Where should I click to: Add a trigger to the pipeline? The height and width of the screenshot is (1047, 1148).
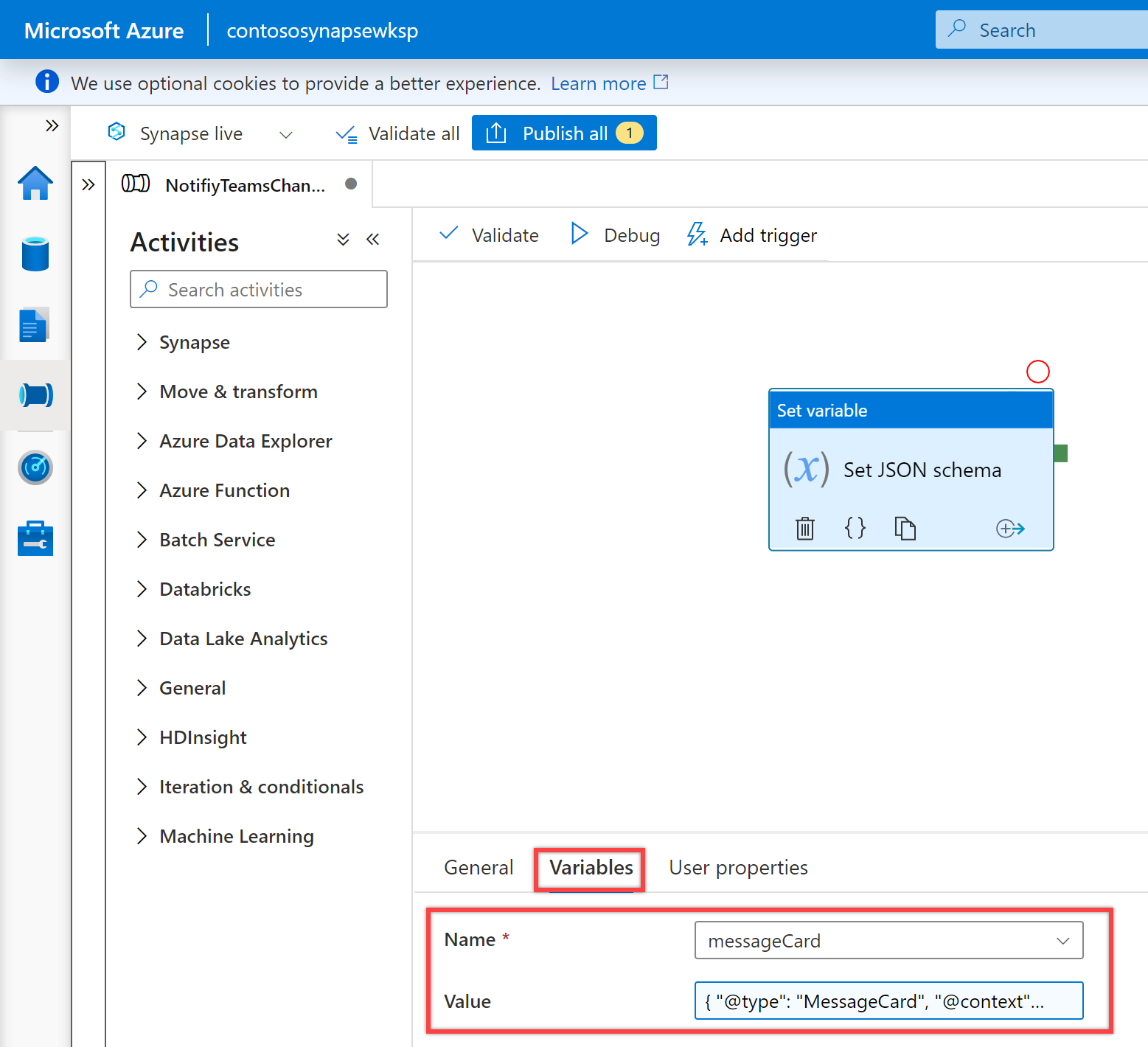tap(751, 234)
